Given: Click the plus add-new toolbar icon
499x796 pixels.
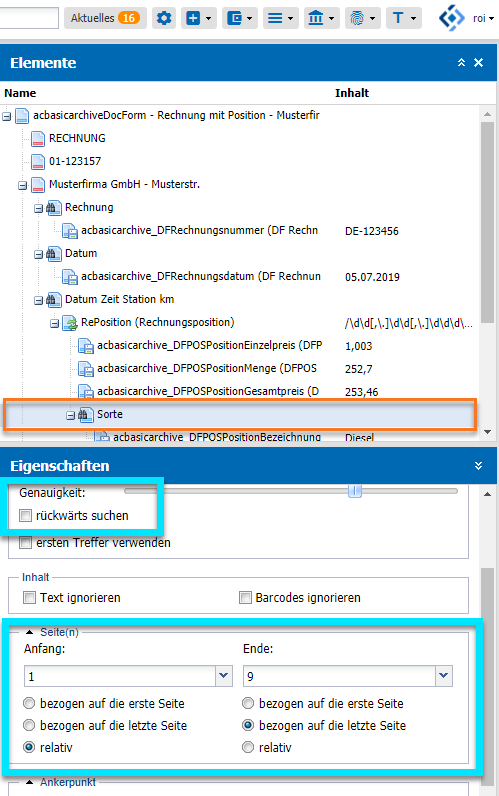Looking at the screenshot, I should point(199,18).
